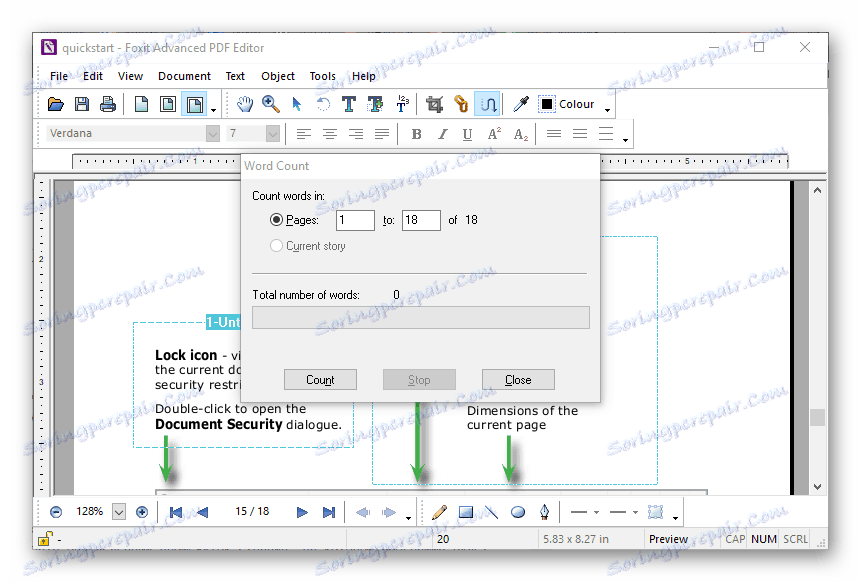Click the chain Link tool icon
Viewport: 861px width, 582px height.
pyautogui.click(x=461, y=104)
